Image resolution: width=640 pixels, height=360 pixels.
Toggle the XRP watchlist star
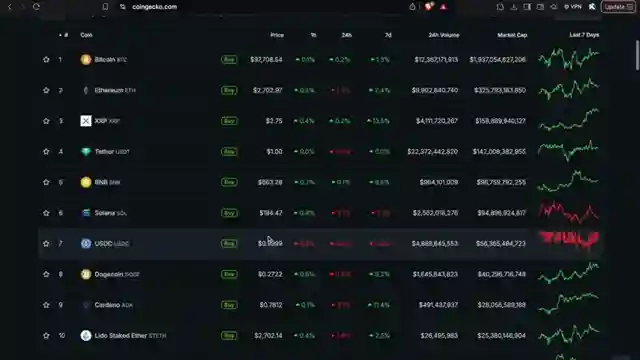click(46, 121)
